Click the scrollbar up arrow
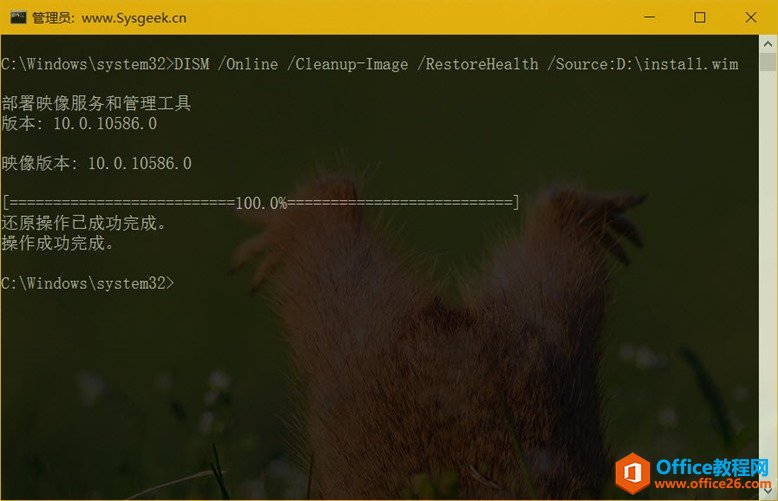Viewport: 778px width, 501px height. pos(768,44)
